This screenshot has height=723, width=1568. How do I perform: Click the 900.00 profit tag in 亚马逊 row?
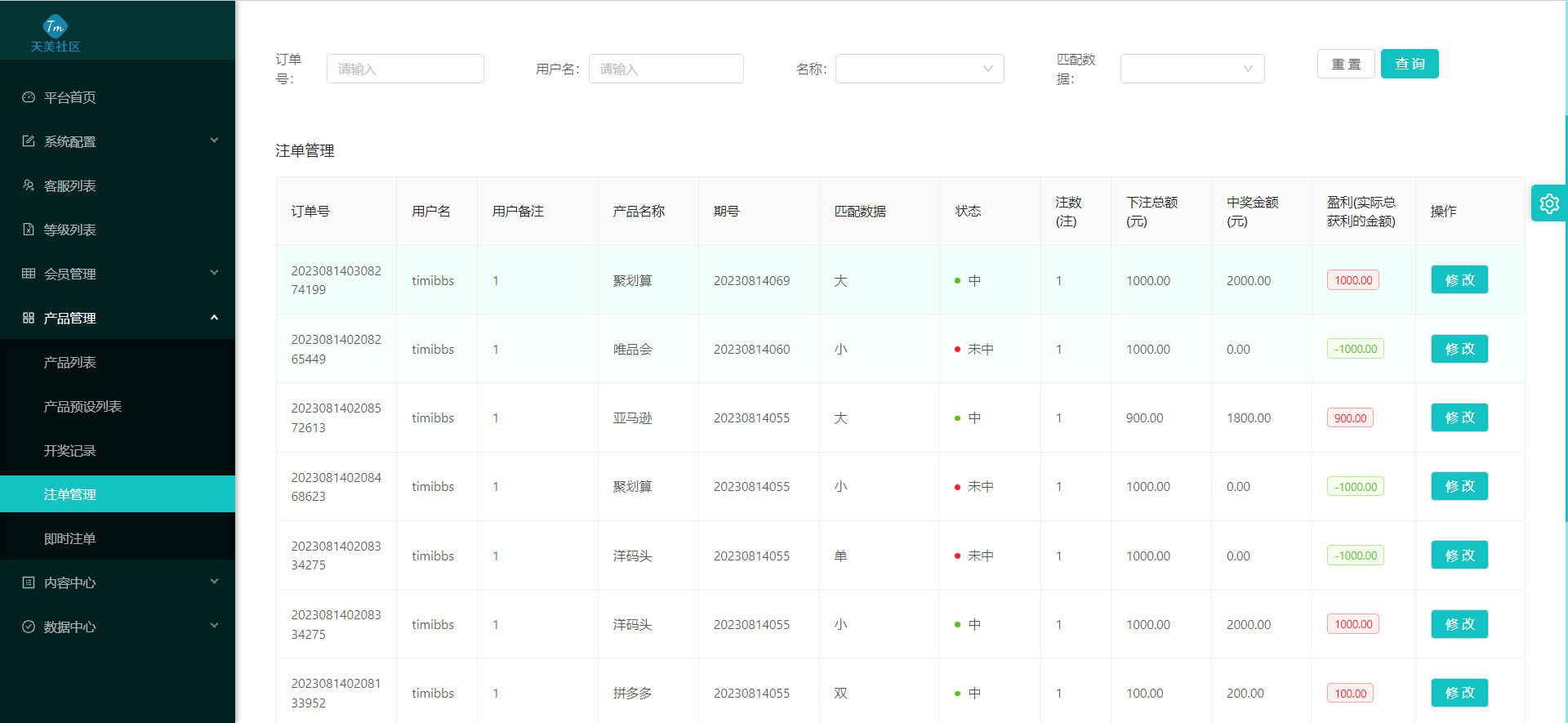tap(1350, 417)
